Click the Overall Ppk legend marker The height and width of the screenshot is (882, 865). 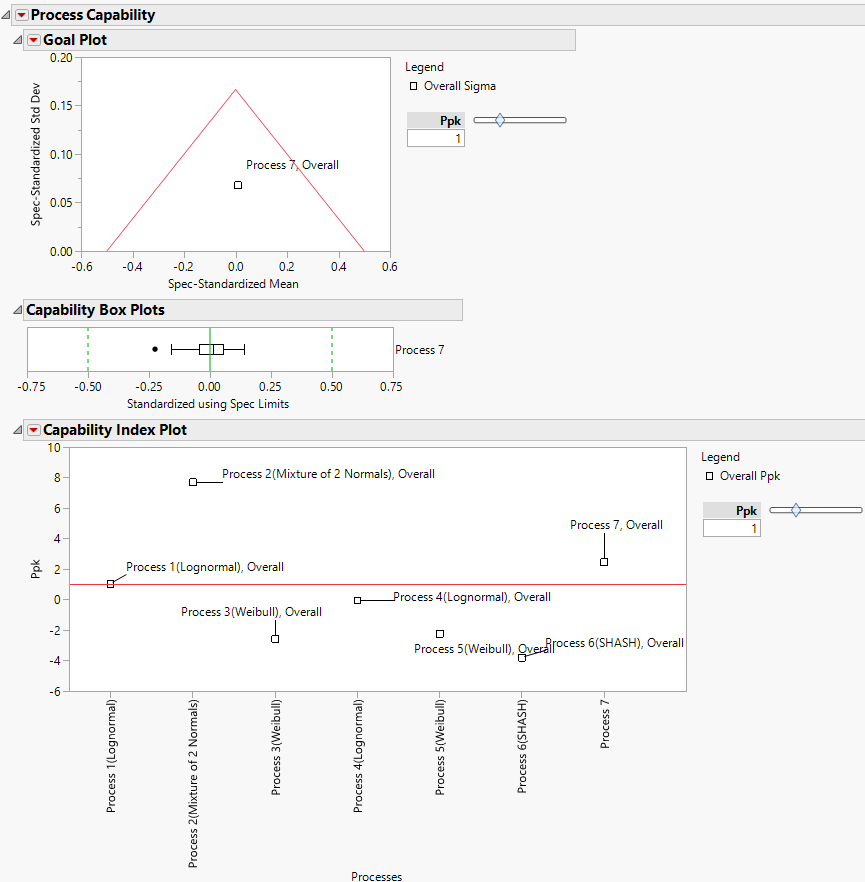click(x=711, y=476)
